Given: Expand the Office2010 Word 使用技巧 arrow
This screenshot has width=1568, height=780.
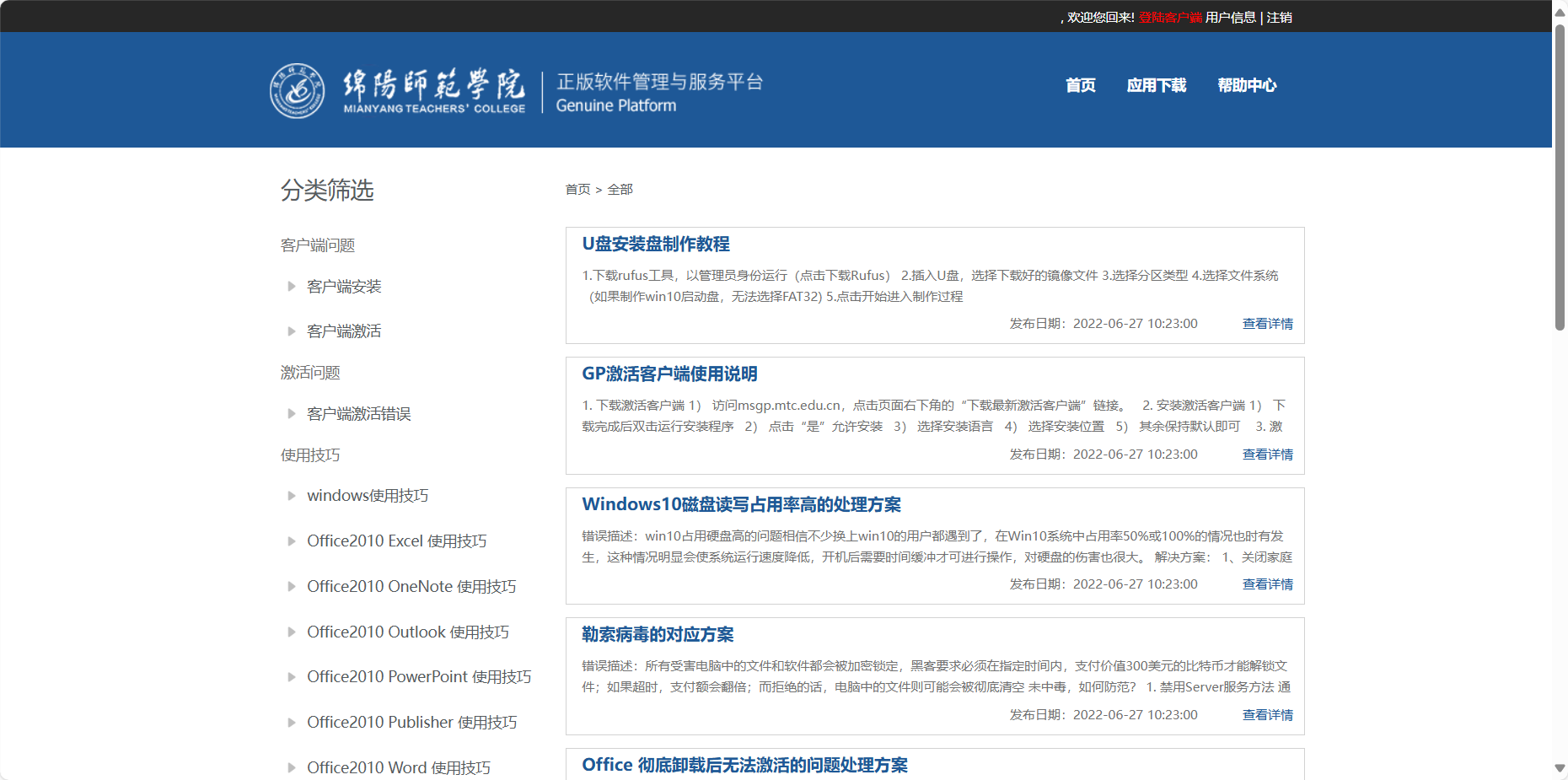Looking at the screenshot, I should click(292, 768).
